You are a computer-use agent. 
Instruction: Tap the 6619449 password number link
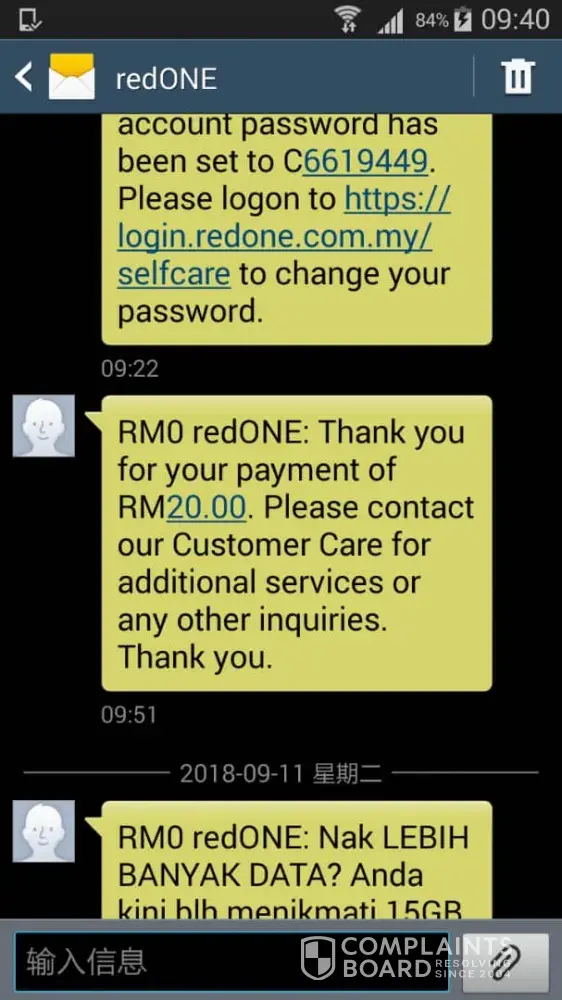coord(365,162)
